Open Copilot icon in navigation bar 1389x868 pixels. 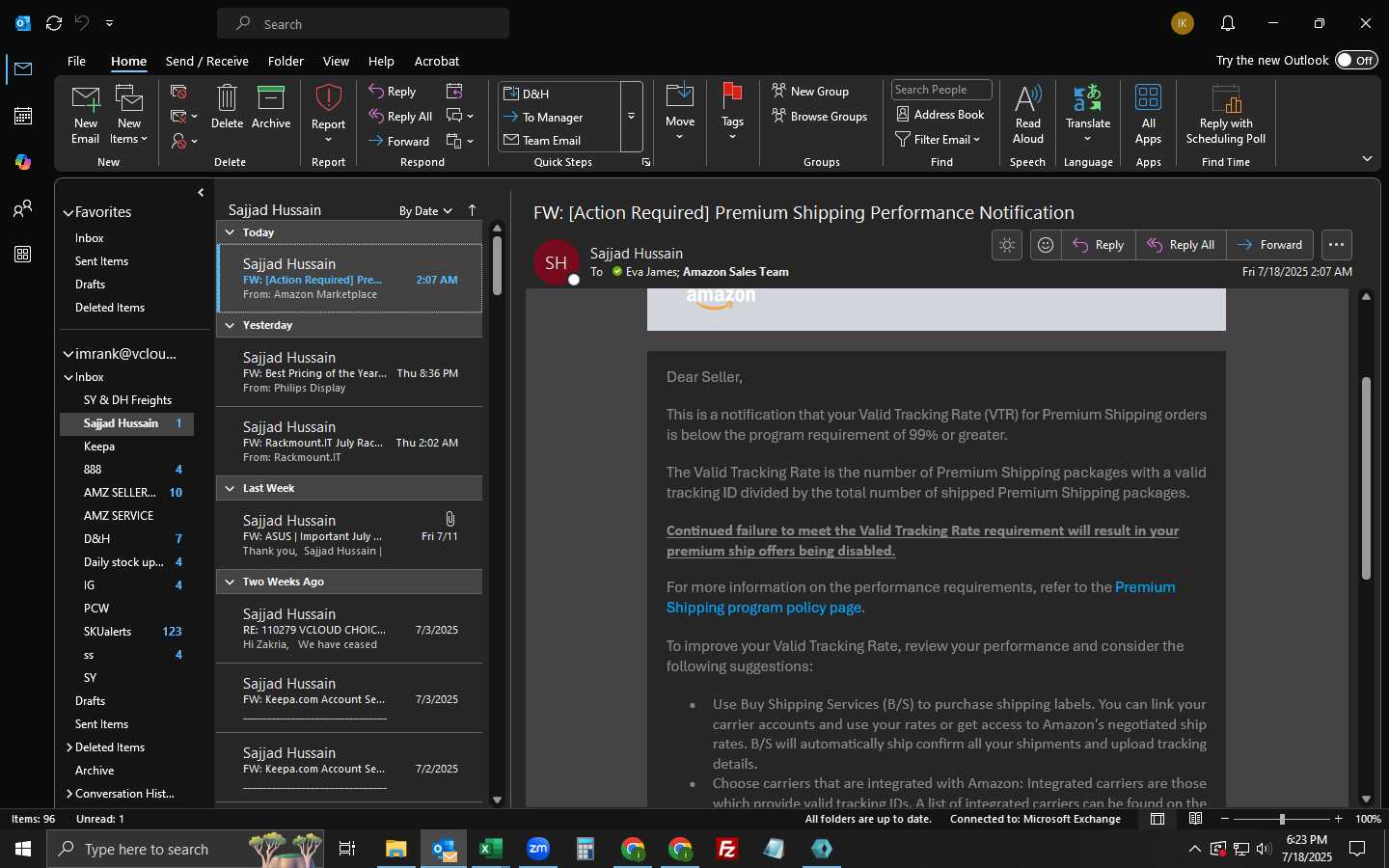(x=23, y=162)
